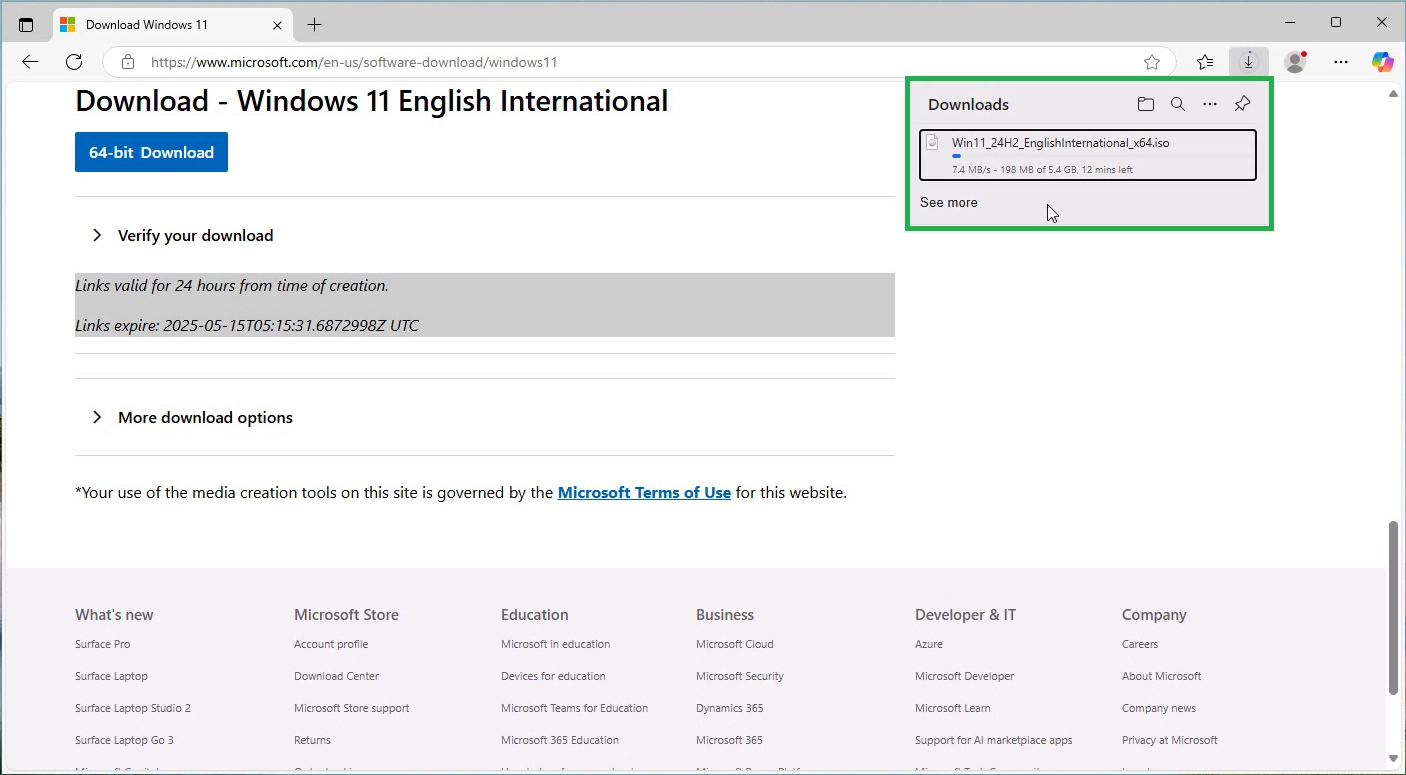The width and height of the screenshot is (1406, 775).
Task: Toggle the Downloads toolbar button
Action: 1248,62
